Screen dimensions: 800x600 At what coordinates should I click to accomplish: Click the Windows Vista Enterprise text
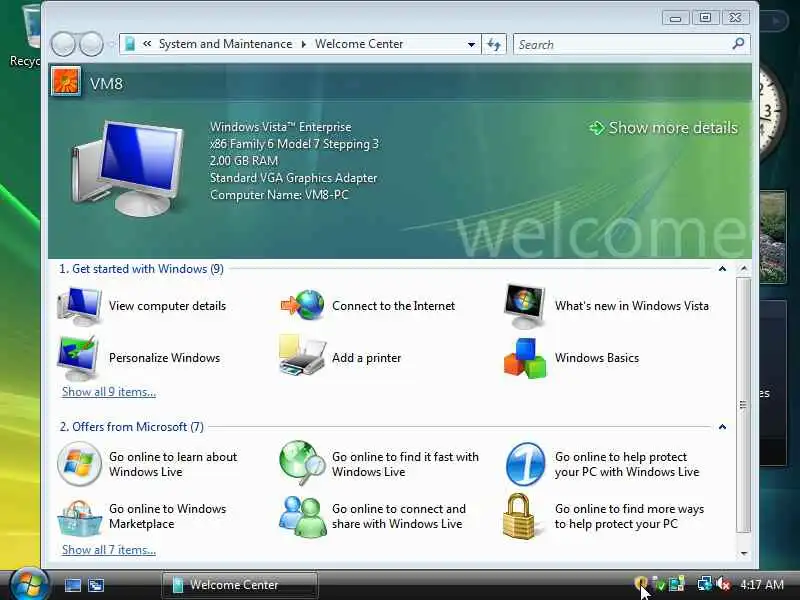coord(281,127)
